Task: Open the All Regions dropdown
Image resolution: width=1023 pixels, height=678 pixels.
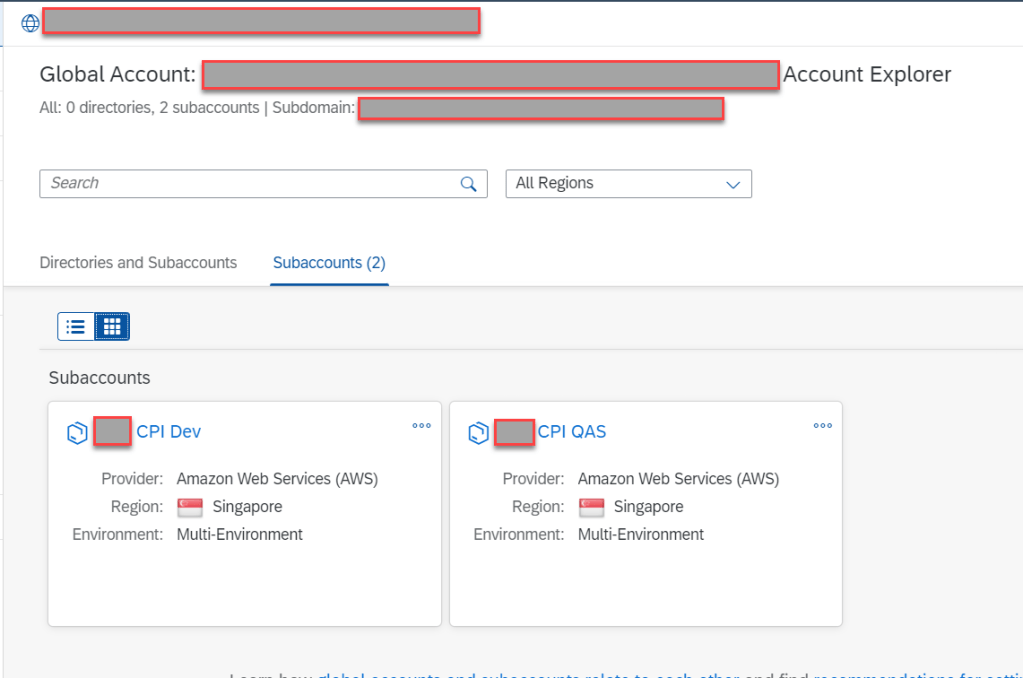Action: [x=628, y=184]
